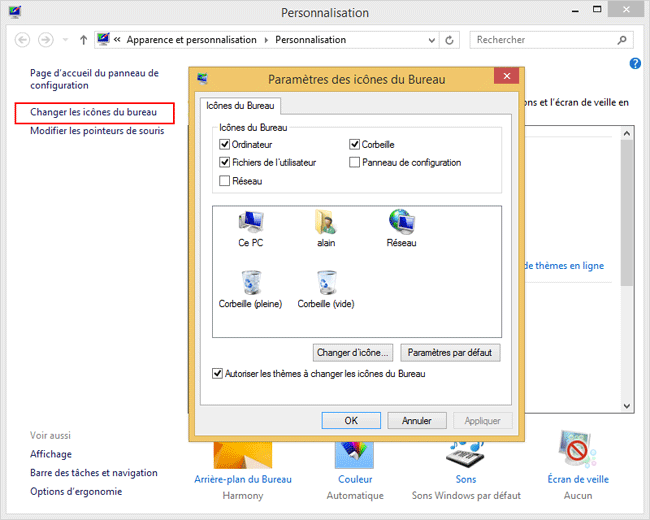The width and height of the screenshot is (650, 520).
Task: Open the Couleur settings icon
Action: click(x=354, y=455)
